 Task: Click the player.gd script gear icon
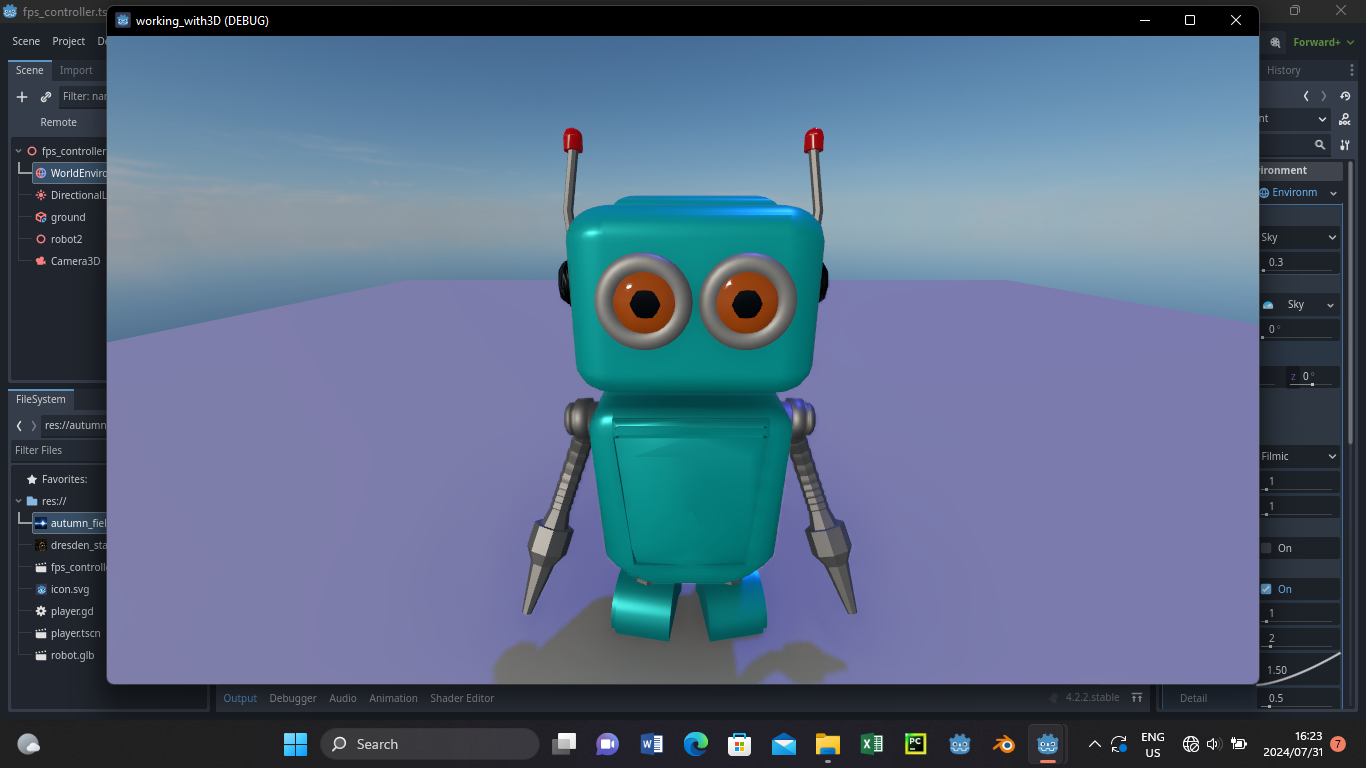[x=40, y=611]
